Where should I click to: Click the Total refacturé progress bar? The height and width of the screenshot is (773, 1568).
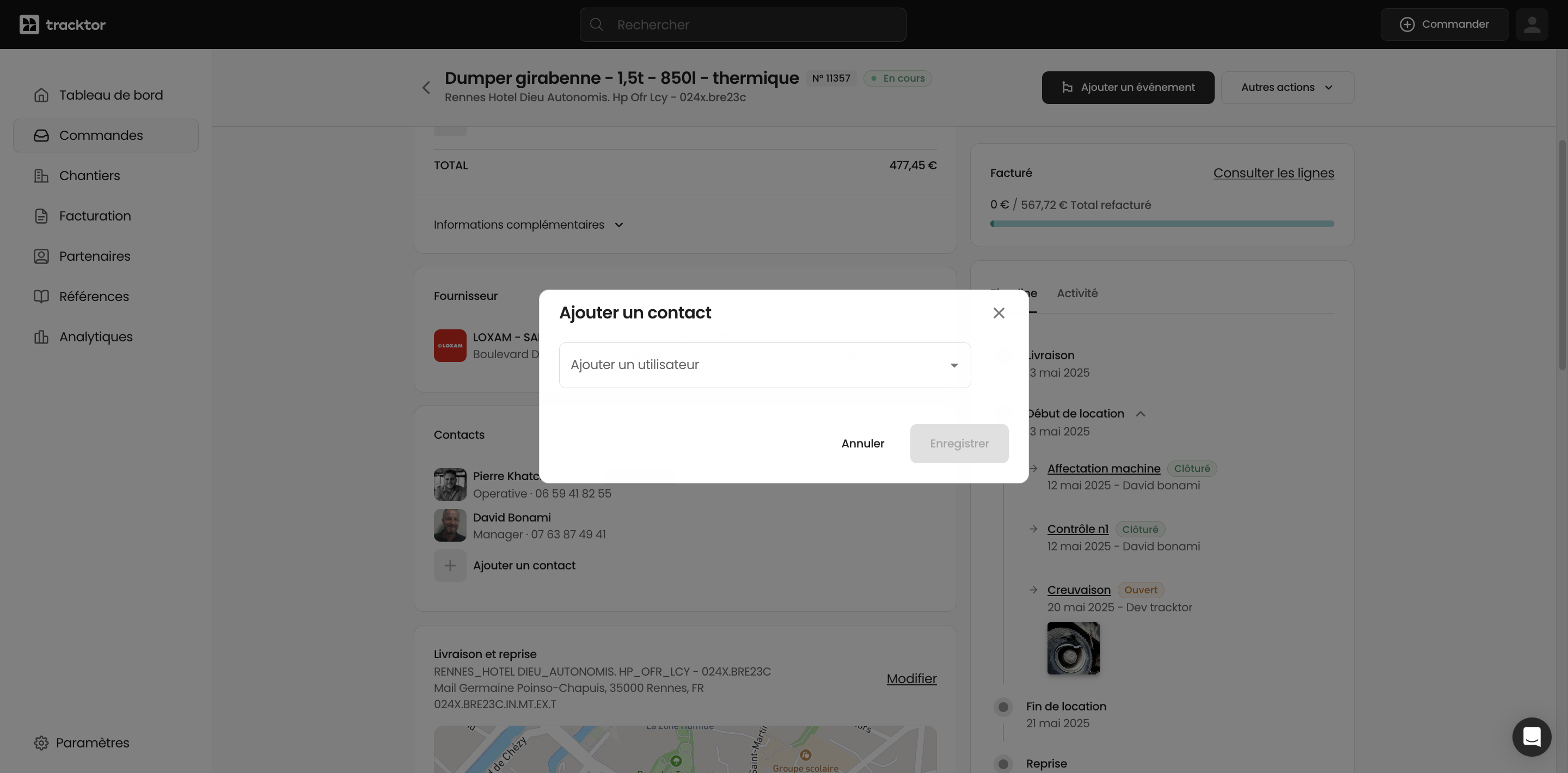click(x=1161, y=223)
